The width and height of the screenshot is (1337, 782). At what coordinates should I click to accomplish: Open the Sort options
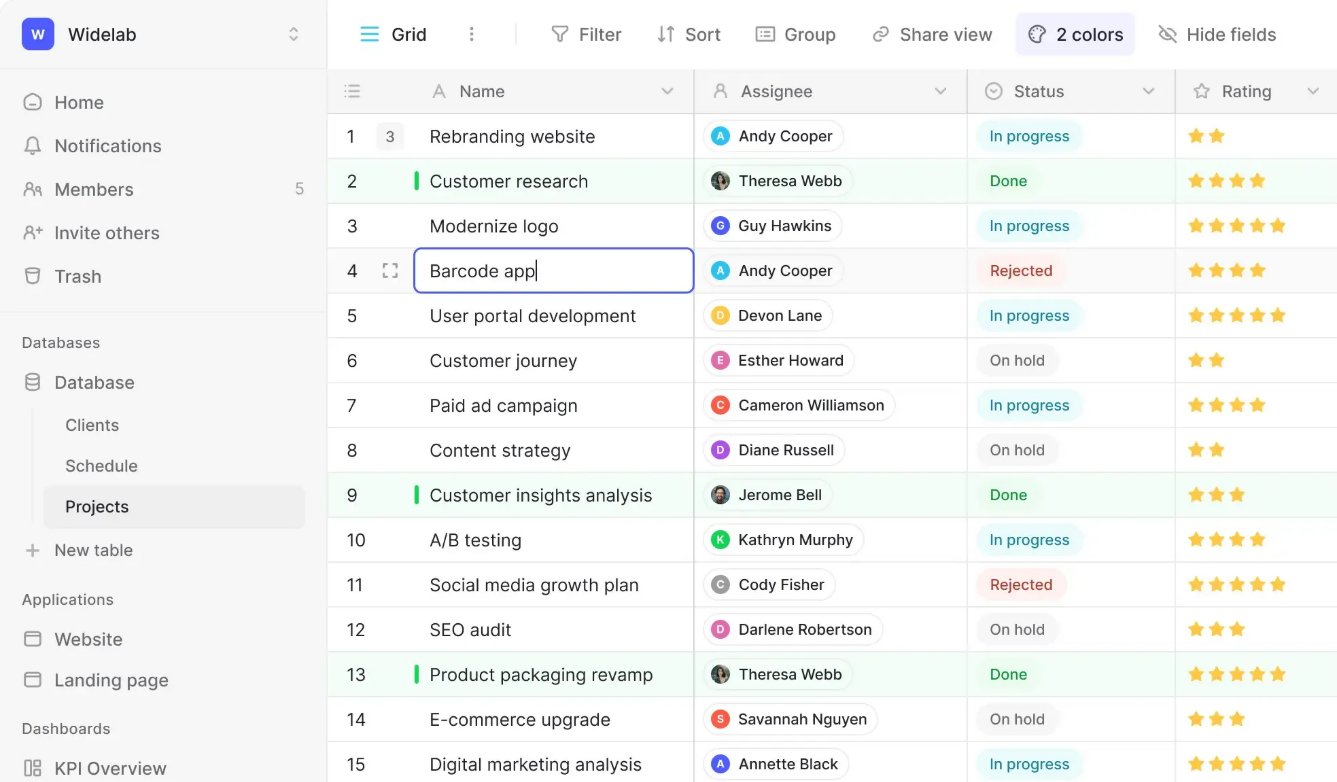click(689, 34)
